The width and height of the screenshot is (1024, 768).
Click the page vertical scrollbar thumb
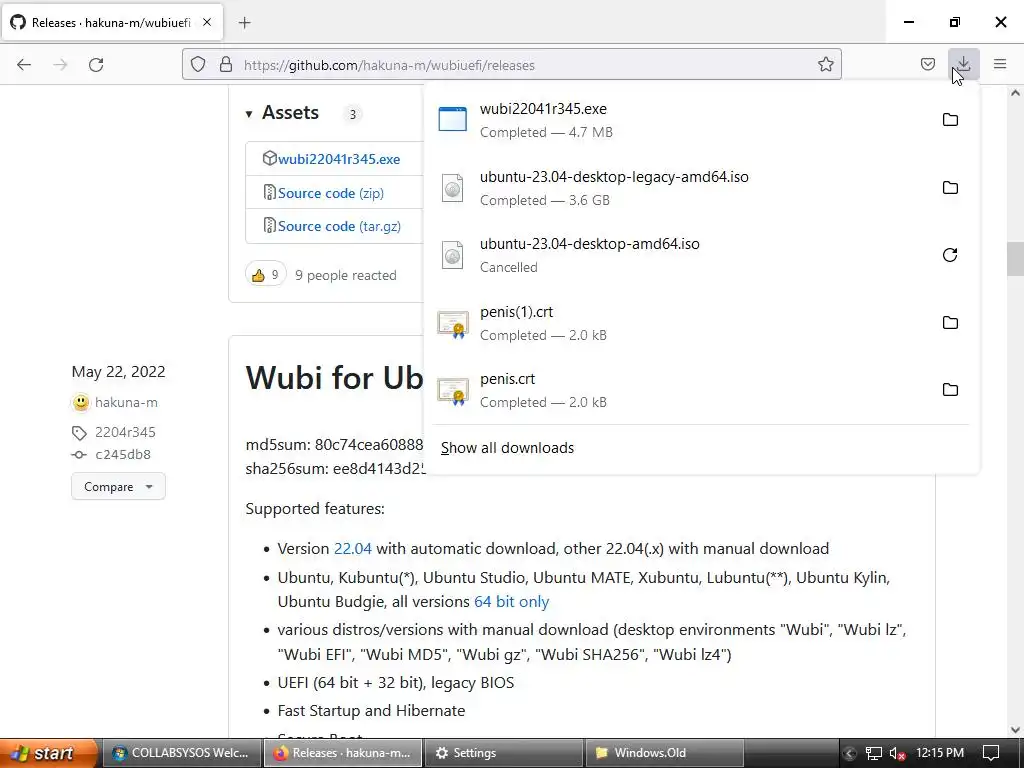coord(1016,259)
